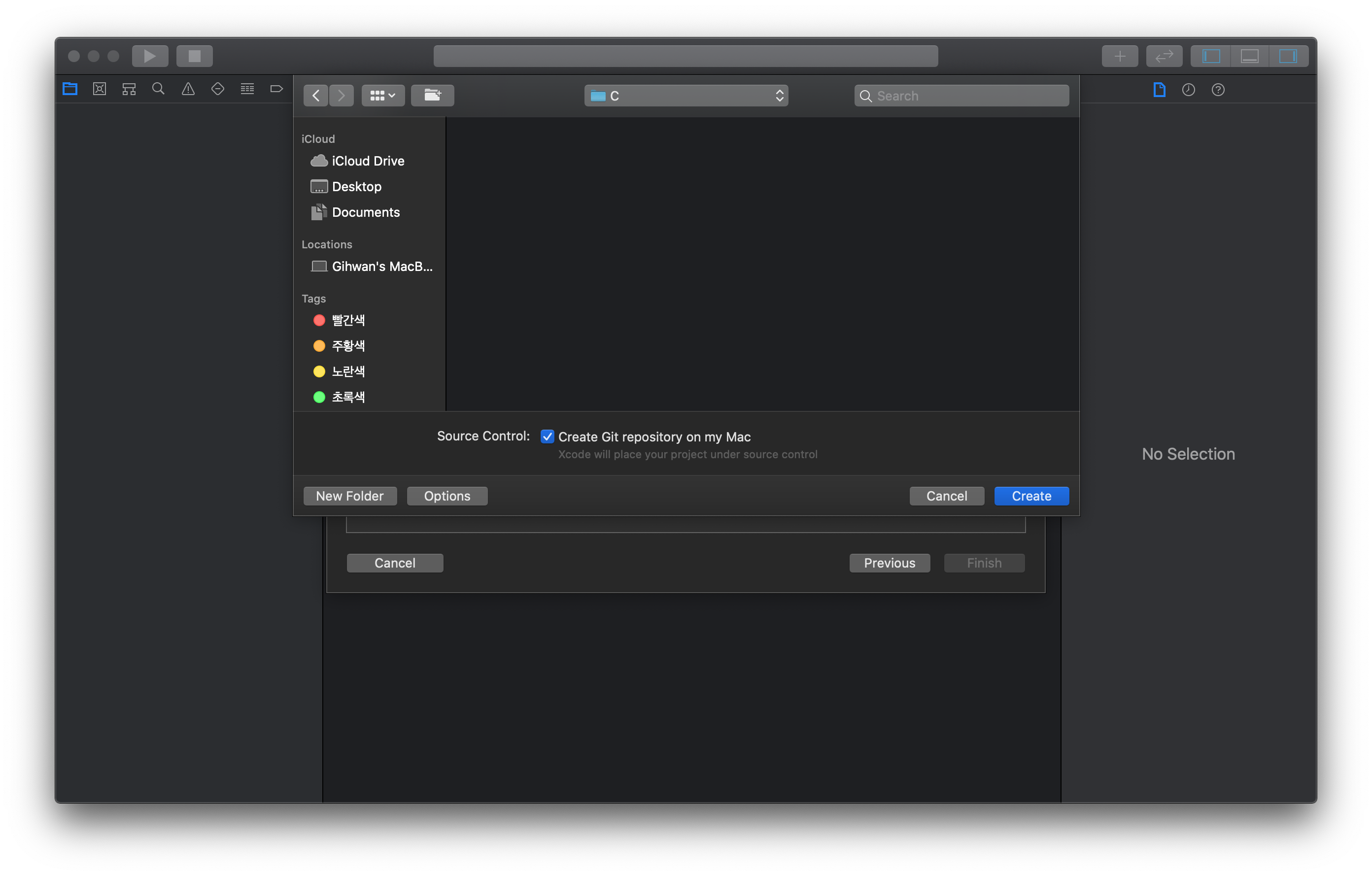Click the back navigation arrow

click(317, 95)
